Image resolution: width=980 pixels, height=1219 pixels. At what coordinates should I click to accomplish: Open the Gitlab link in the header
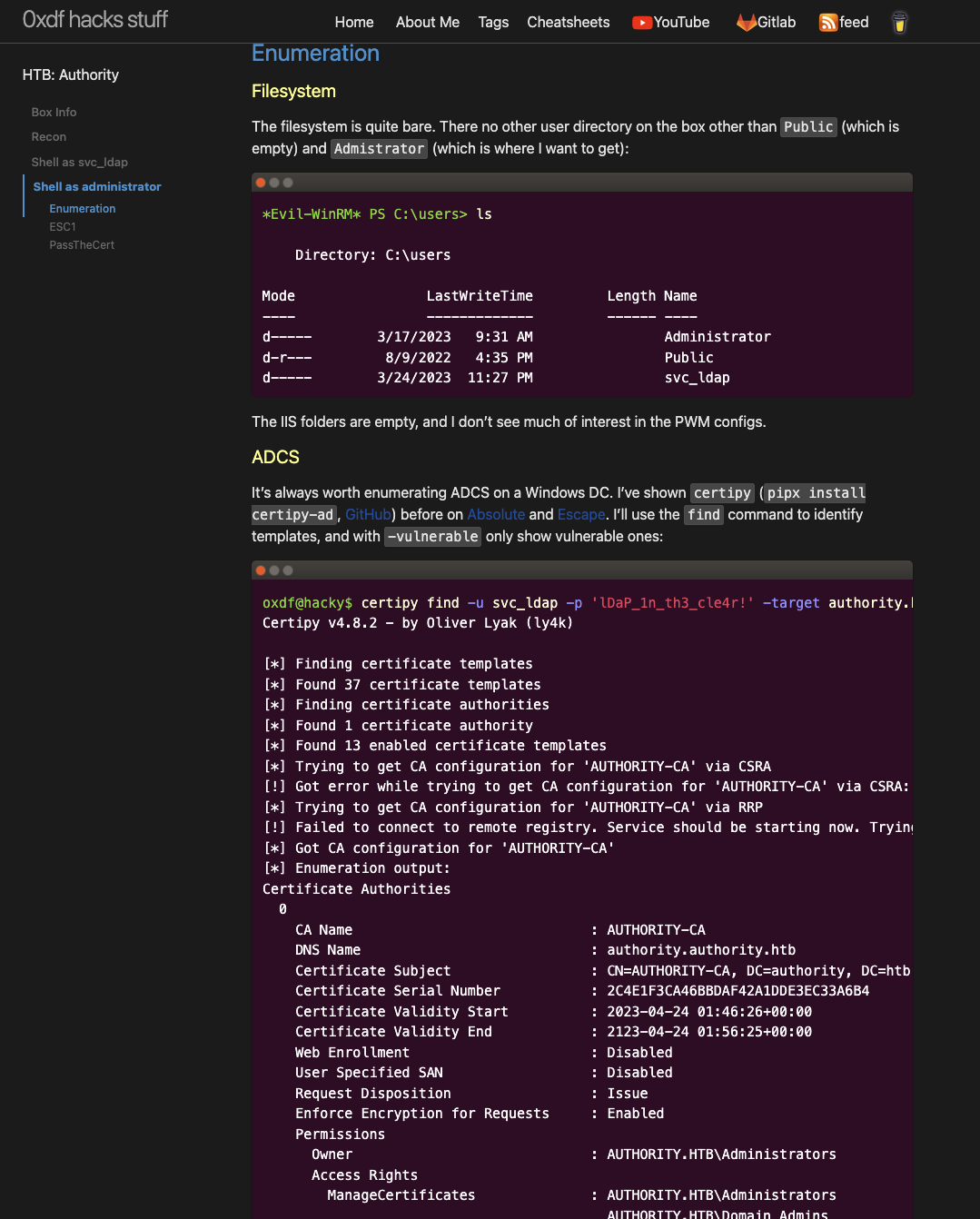(x=766, y=22)
